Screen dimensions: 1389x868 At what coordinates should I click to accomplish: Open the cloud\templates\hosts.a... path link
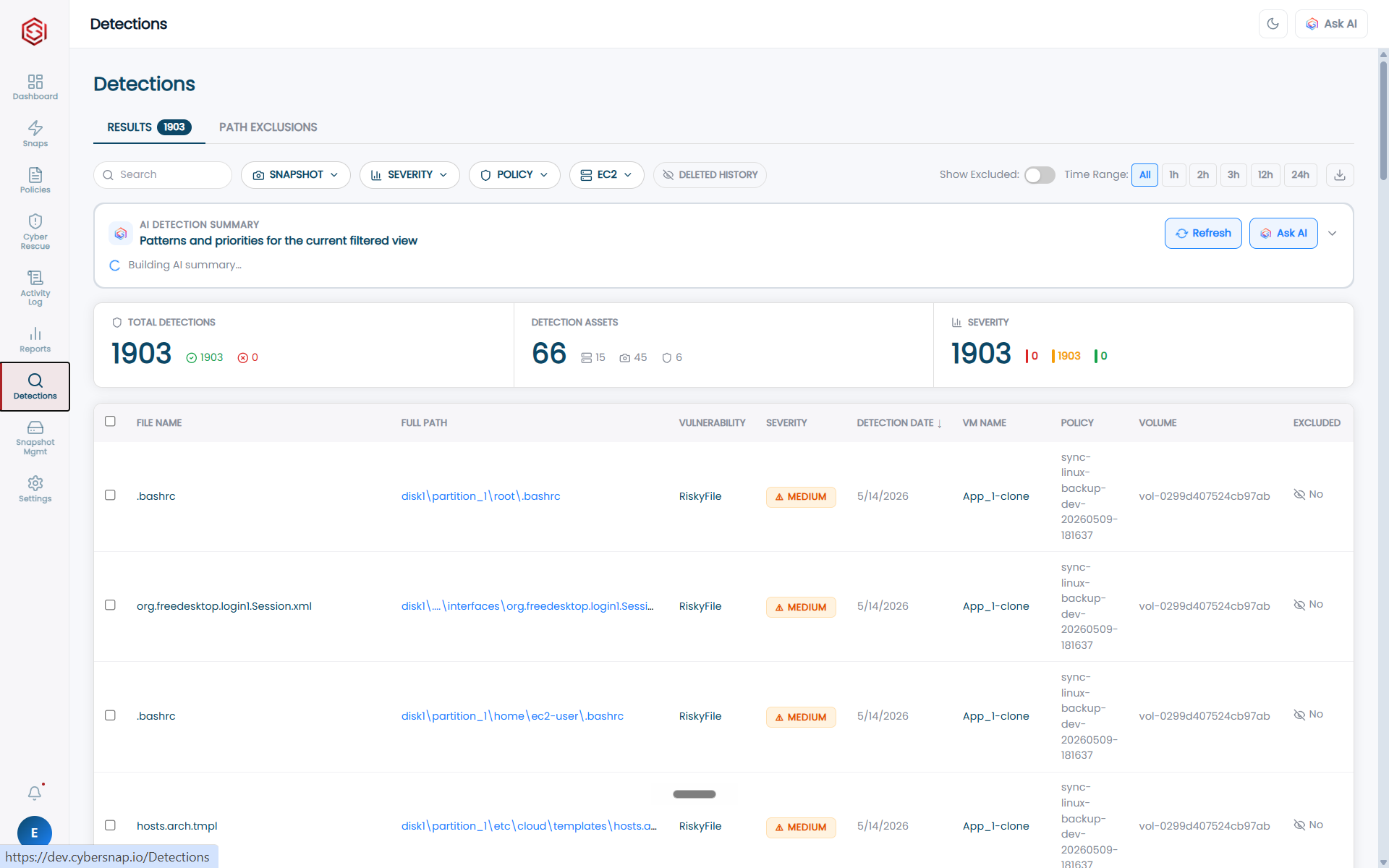pyautogui.click(x=529, y=826)
